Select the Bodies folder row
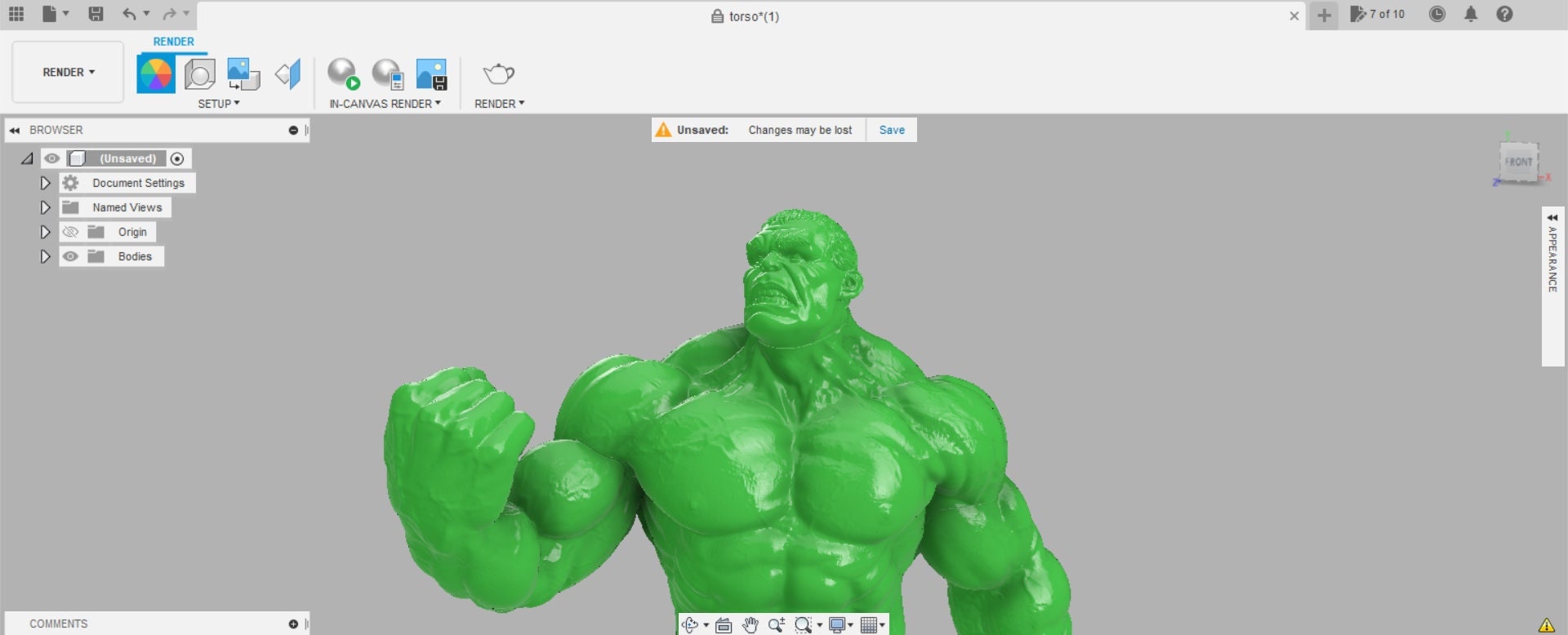This screenshot has width=1568, height=635. (x=112, y=256)
